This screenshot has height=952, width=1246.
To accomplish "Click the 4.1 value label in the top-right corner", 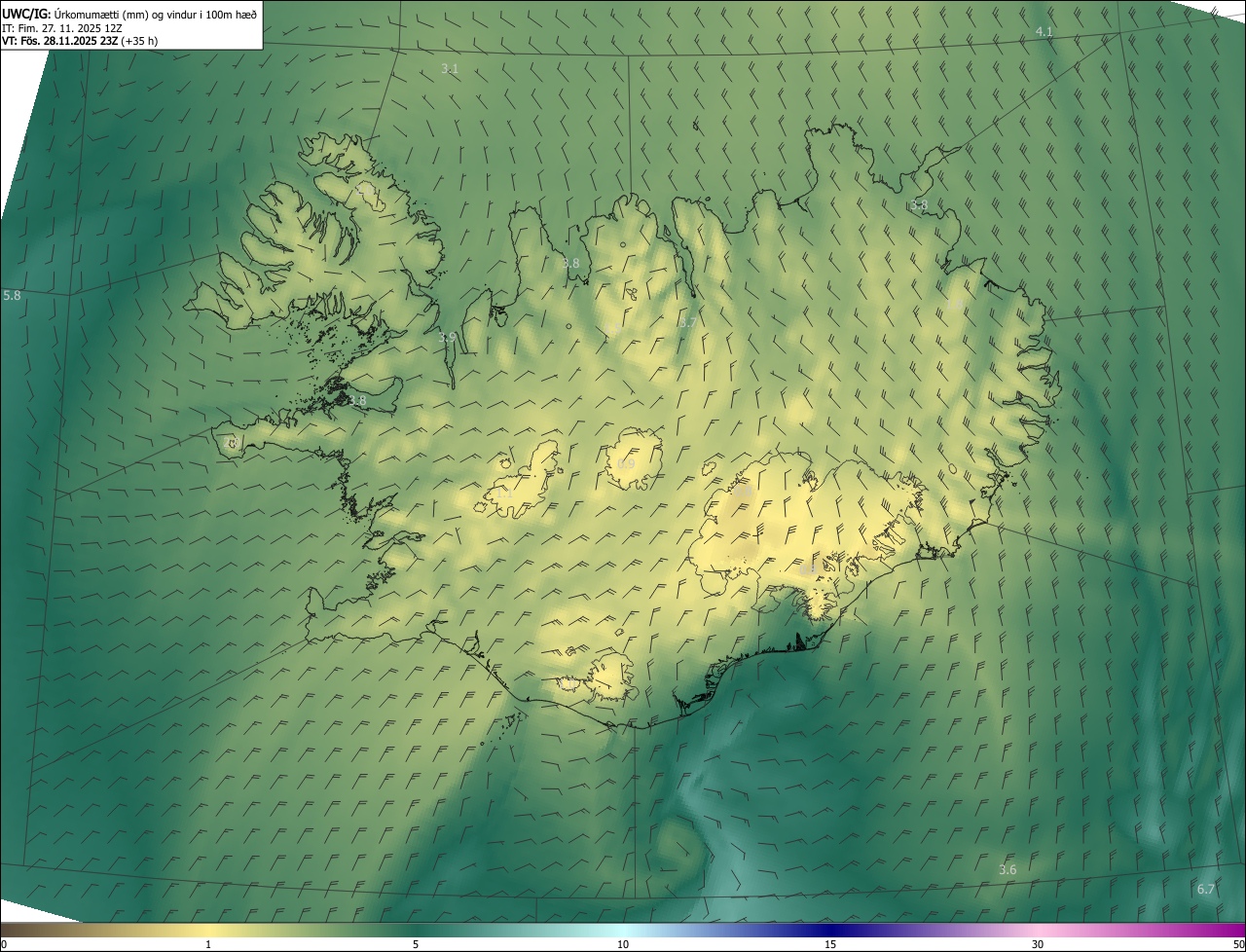I will (x=1044, y=32).
